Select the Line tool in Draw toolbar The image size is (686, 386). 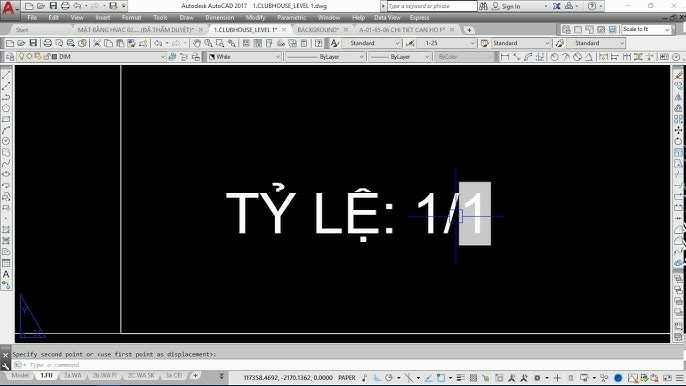(x=6, y=75)
